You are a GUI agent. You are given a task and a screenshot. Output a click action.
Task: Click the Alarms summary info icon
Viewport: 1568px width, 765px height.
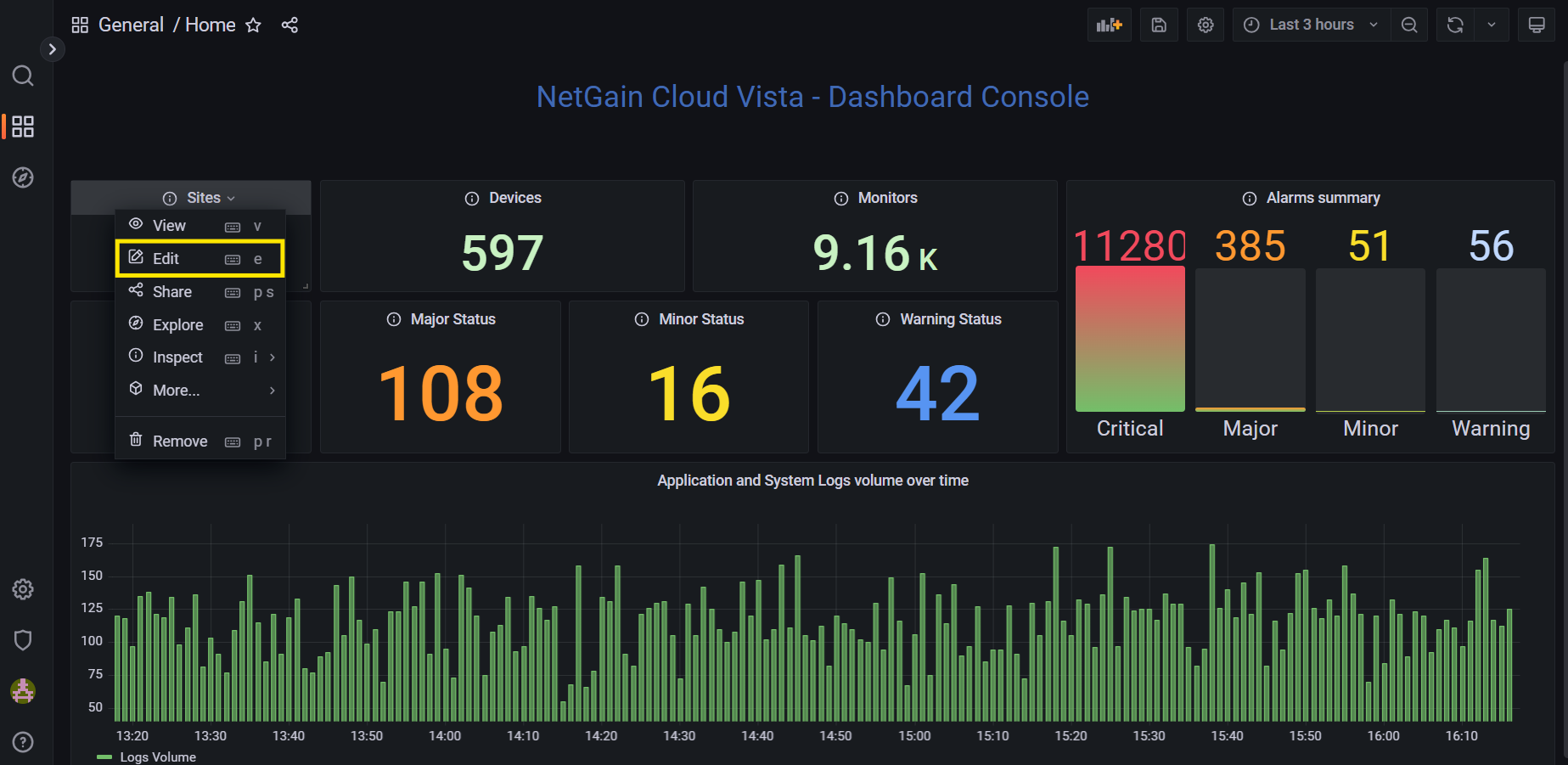tap(1250, 198)
